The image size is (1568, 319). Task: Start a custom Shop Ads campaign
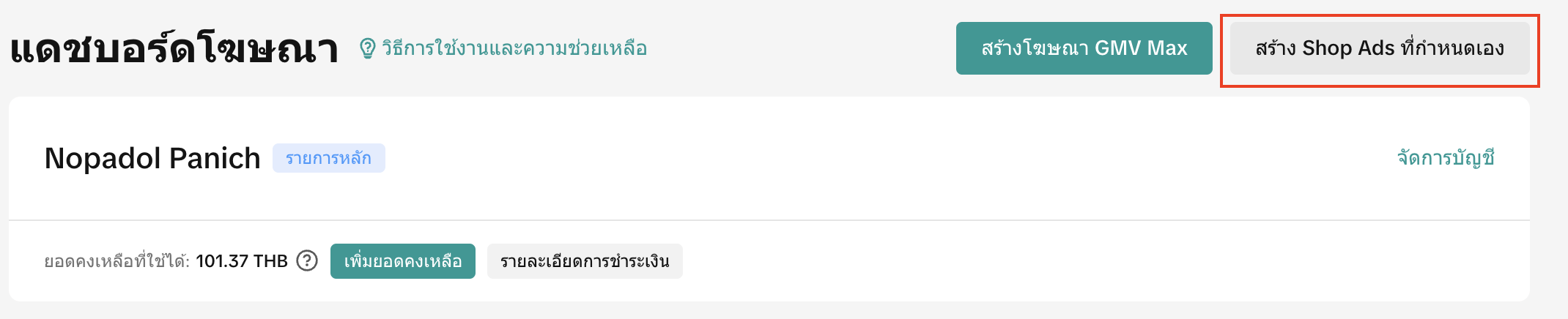pyautogui.click(x=1380, y=48)
